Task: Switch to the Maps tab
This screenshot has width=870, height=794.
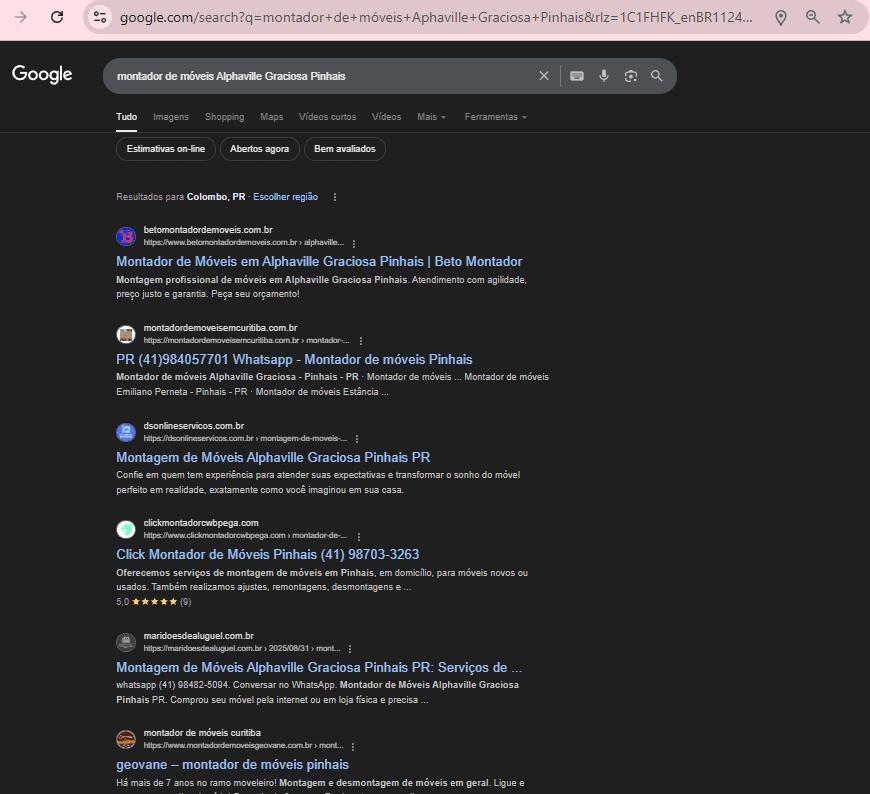Action: pyautogui.click(x=271, y=117)
